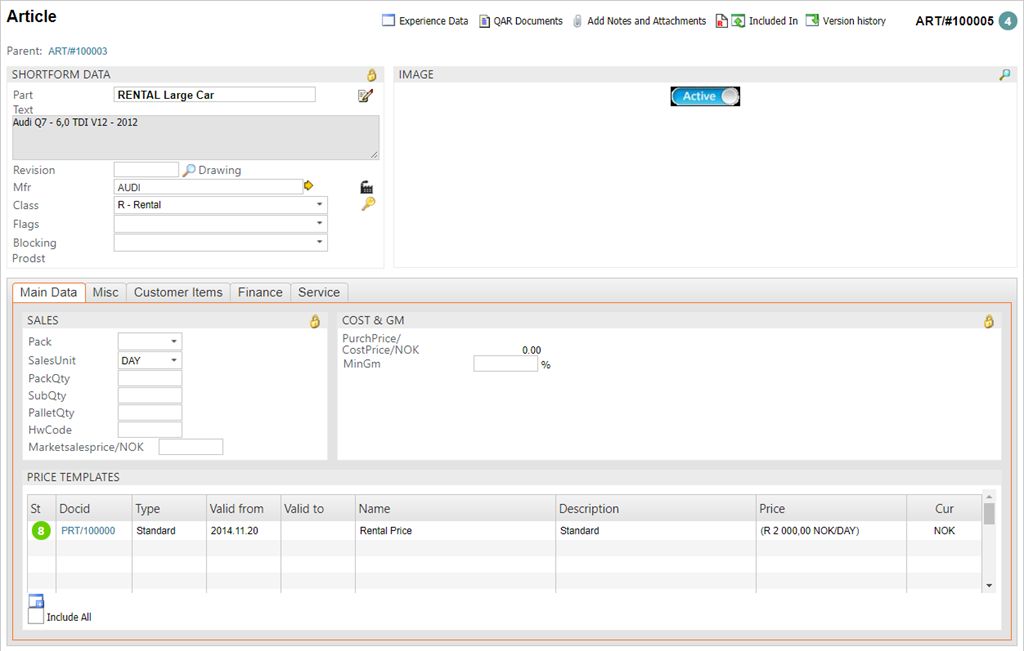Switch to the Finance tab

coord(260,292)
